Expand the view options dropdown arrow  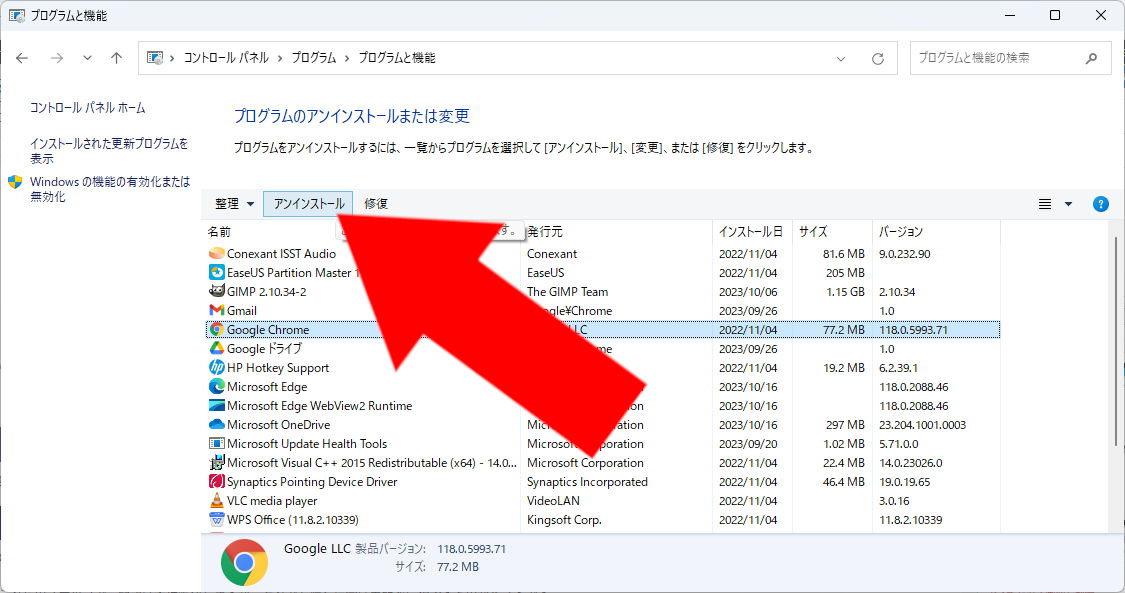tap(1068, 204)
